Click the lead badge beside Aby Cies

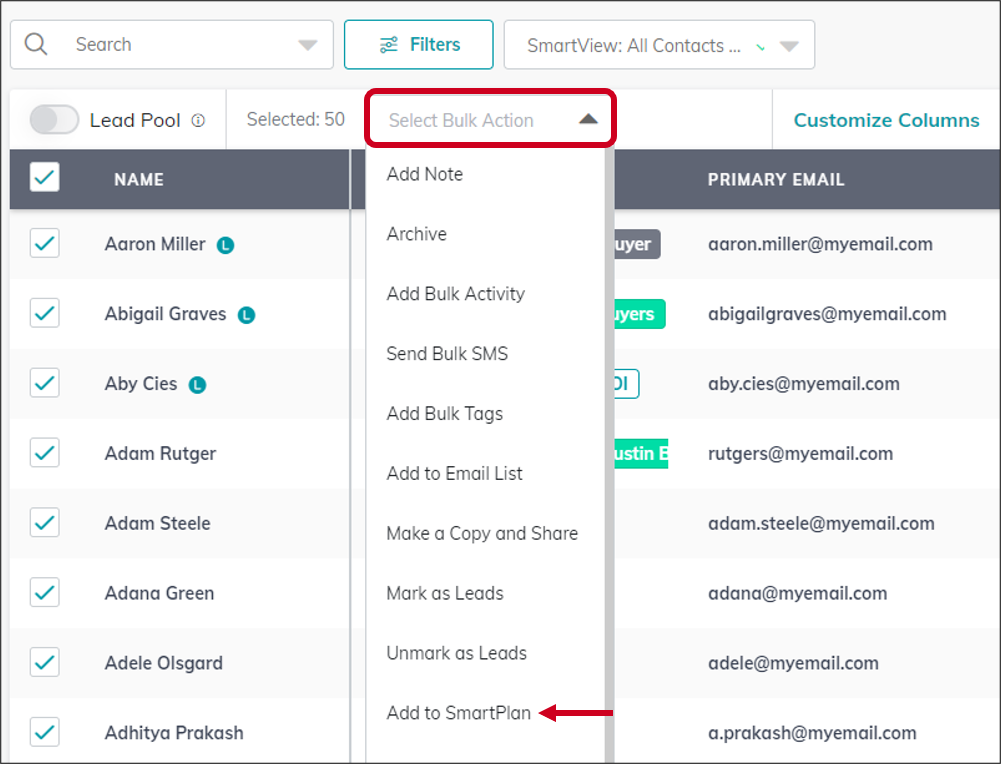(x=197, y=385)
